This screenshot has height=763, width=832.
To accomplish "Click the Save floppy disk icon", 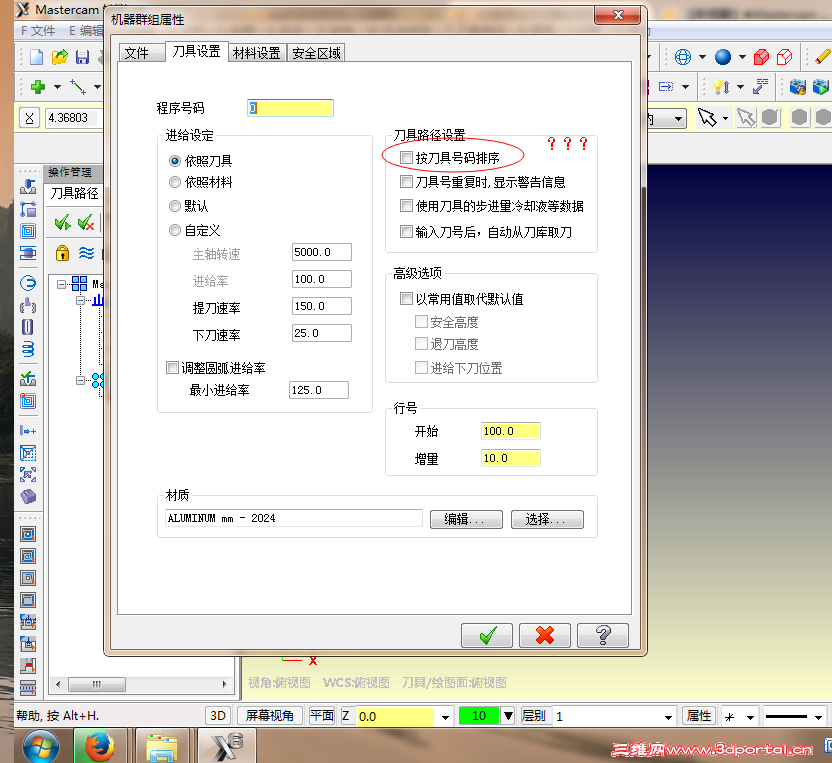I will tap(82, 57).
